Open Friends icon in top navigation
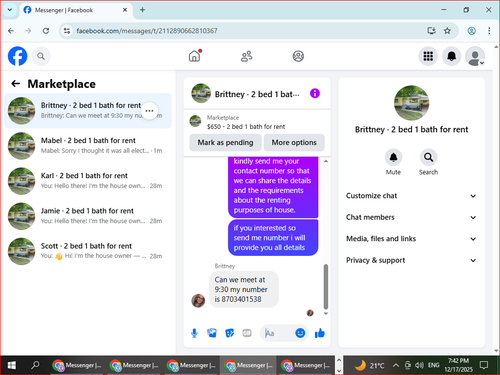 246,56
